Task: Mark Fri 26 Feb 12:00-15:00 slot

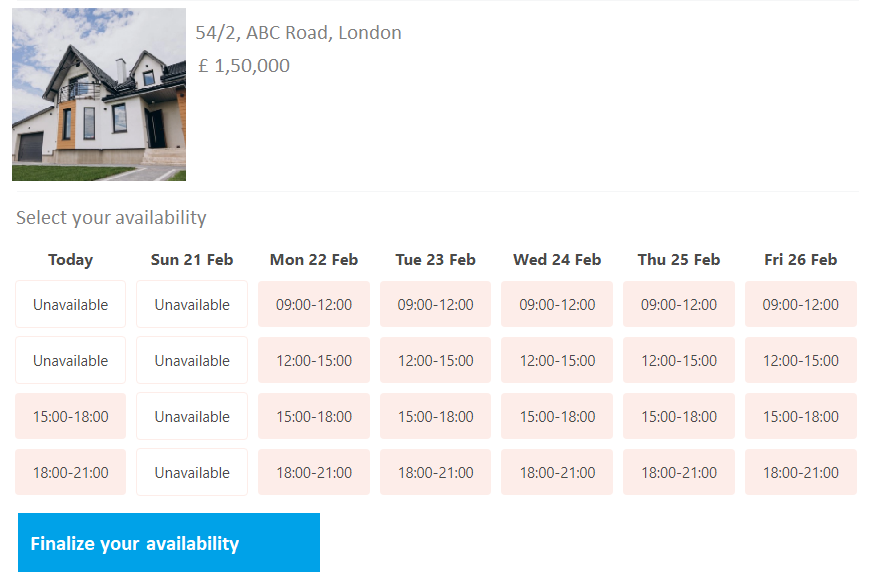Action: click(x=801, y=361)
